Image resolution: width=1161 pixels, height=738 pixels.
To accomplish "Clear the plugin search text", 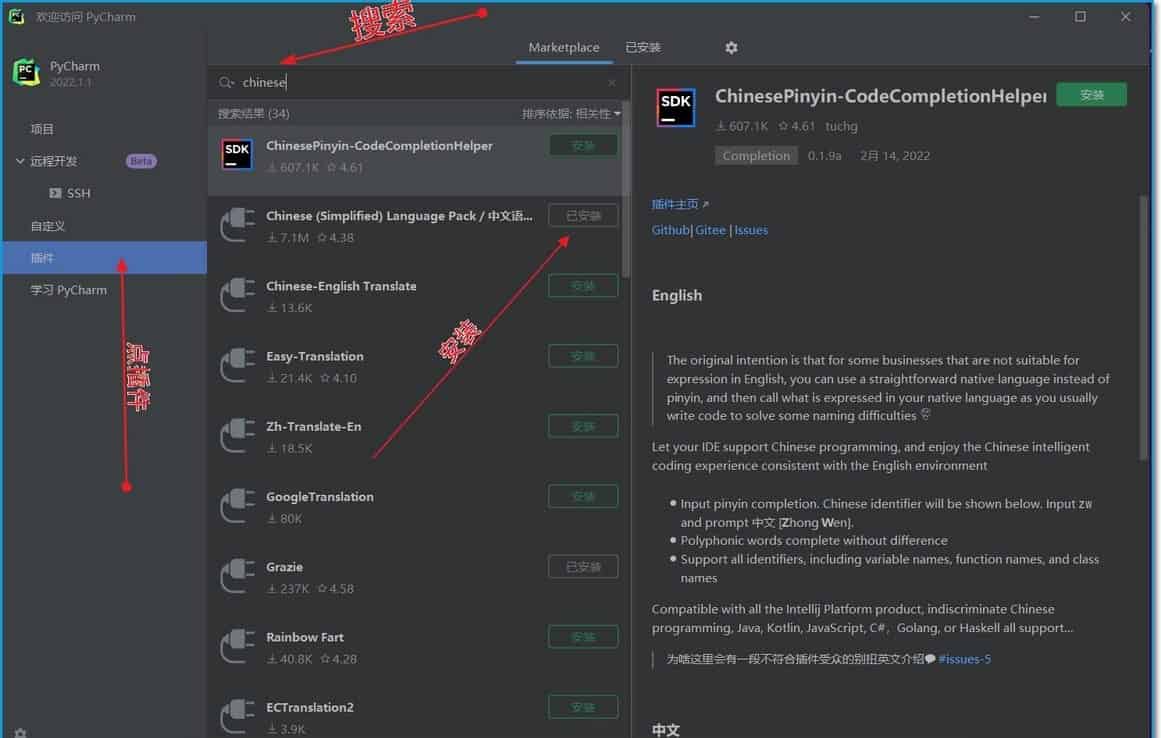I will tap(612, 82).
